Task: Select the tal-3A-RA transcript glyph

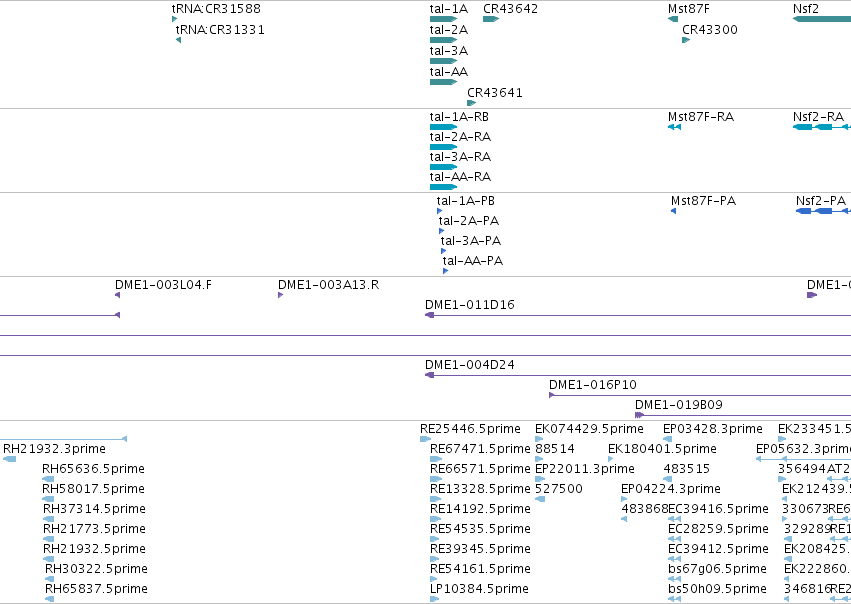Action: 443,167
